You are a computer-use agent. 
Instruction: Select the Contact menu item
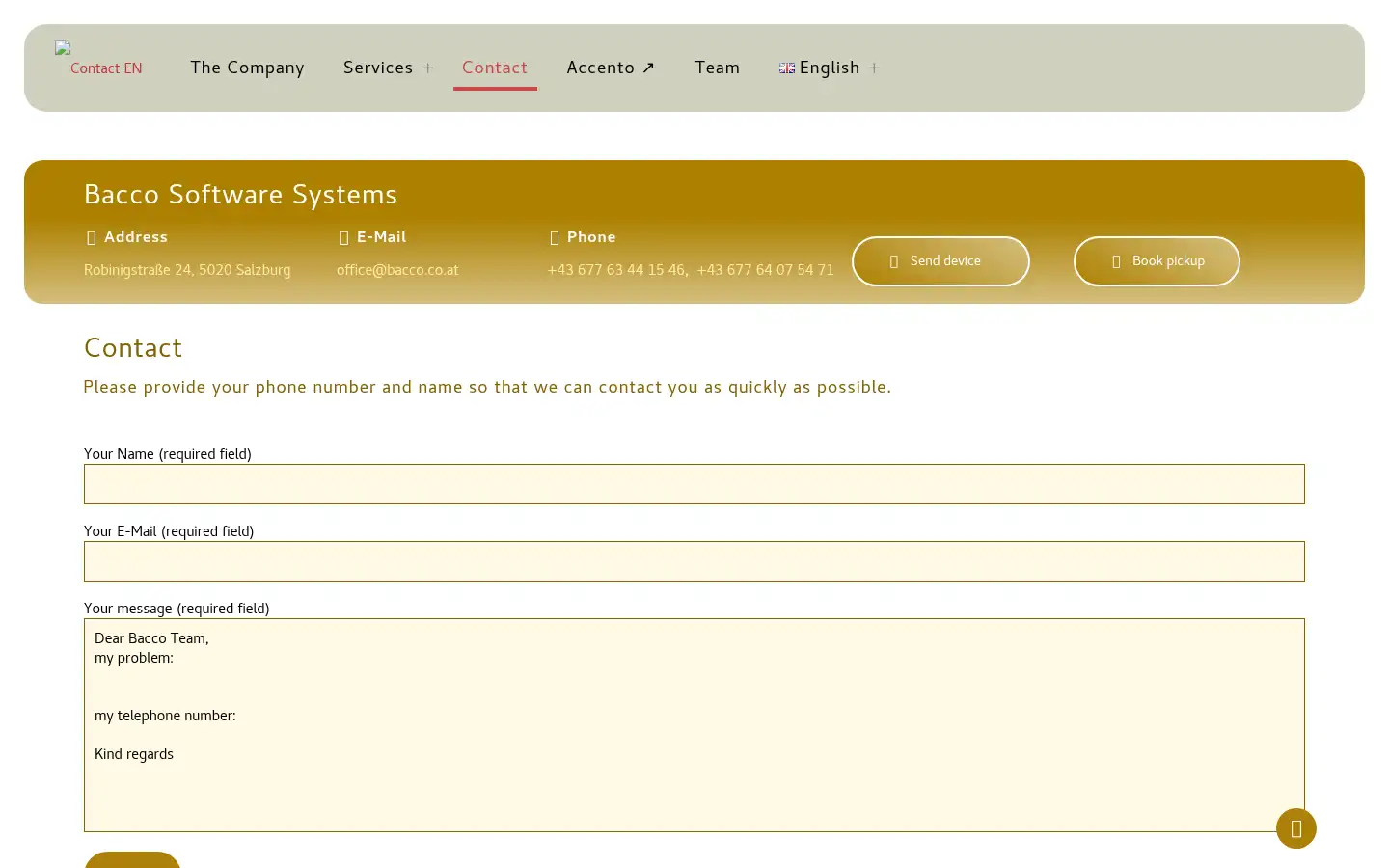(495, 68)
